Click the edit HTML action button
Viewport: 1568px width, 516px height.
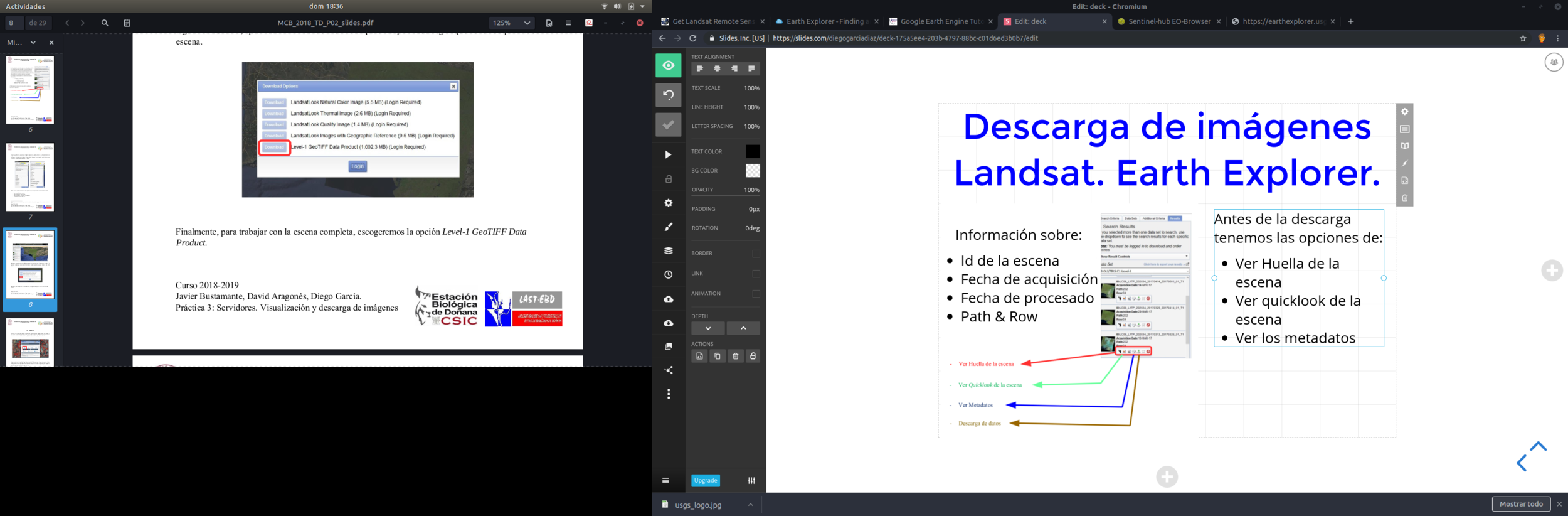699,356
